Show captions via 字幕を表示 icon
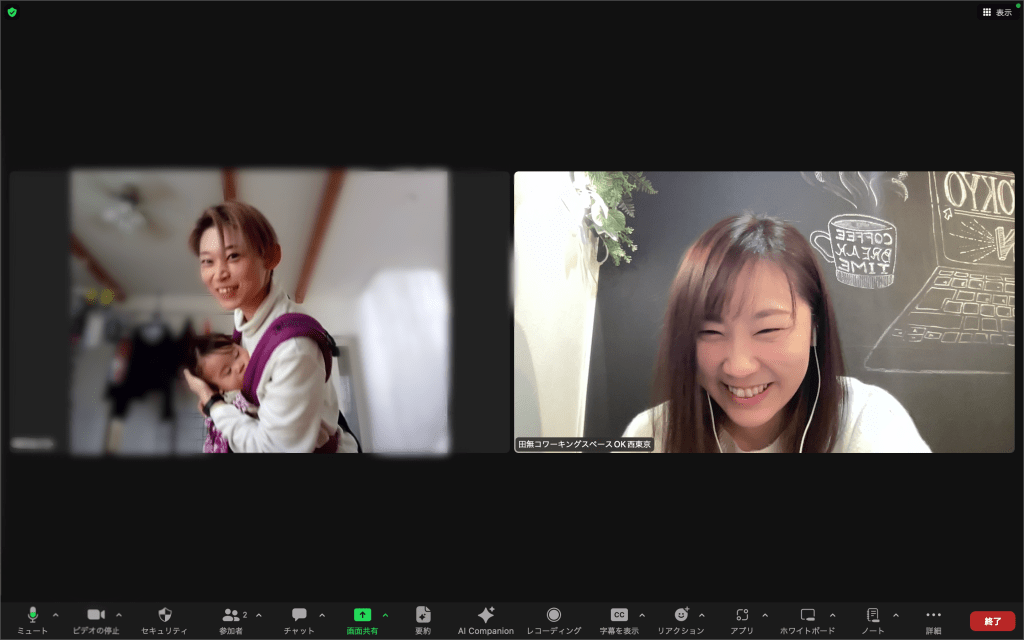1024x640 pixels. pyautogui.click(x=619, y=615)
